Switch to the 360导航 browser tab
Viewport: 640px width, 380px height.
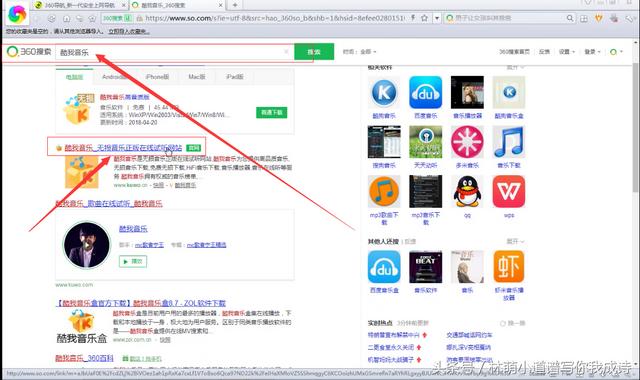pyautogui.click(x=80, y=5)
